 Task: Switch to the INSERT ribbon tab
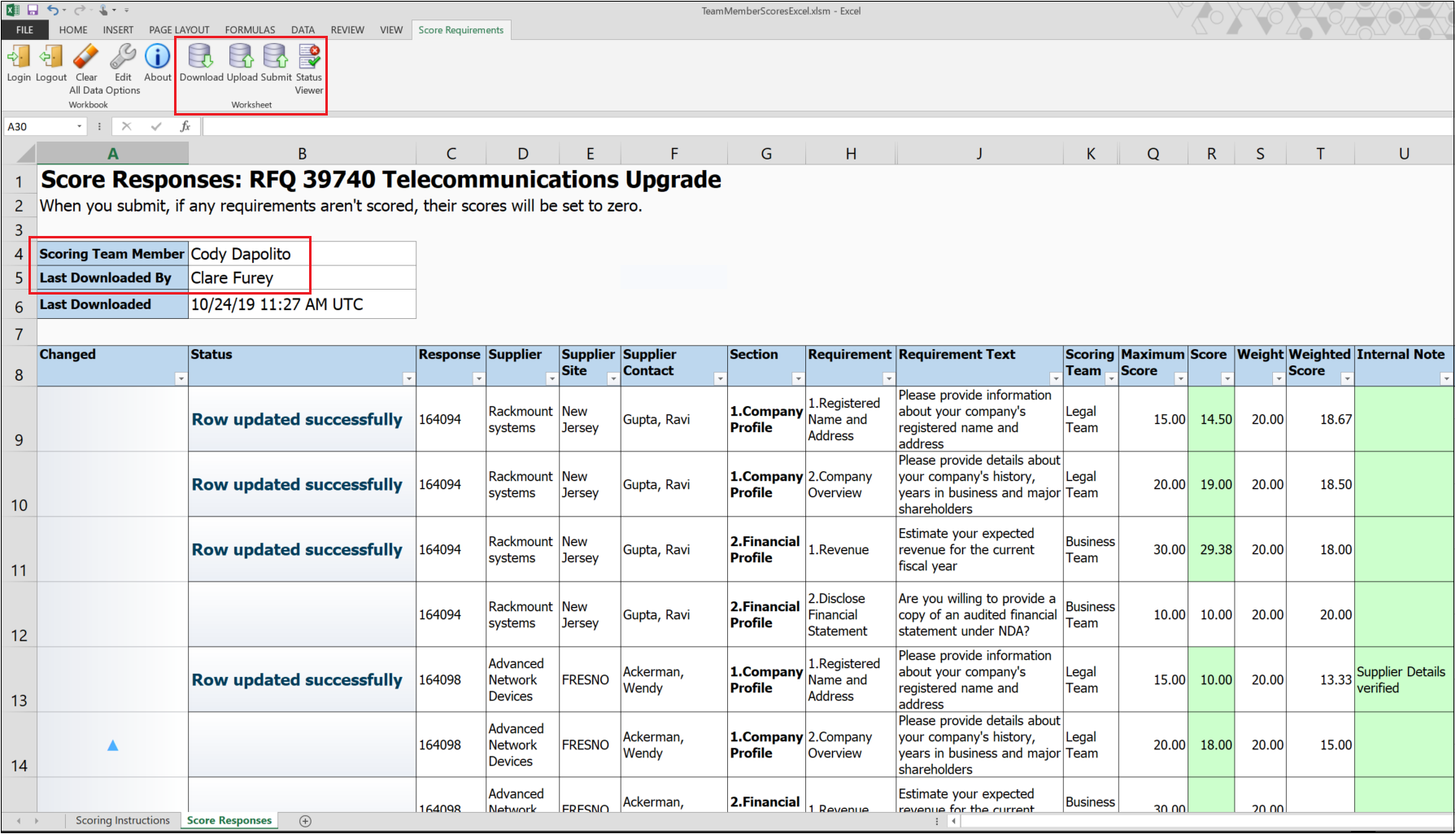click(118, 30)
